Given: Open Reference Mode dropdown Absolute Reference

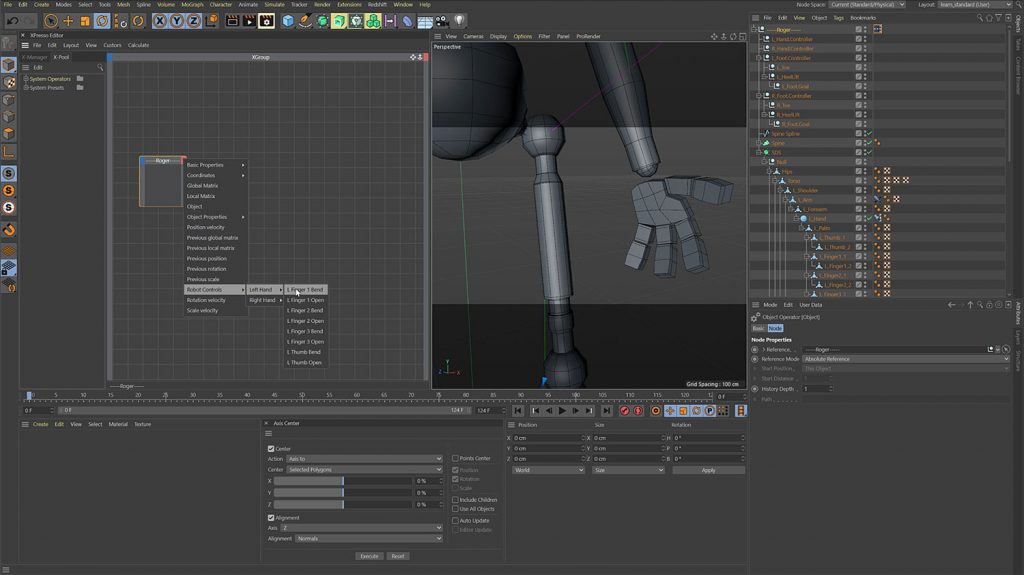Looking at the screenshot, I should [905, 359].
